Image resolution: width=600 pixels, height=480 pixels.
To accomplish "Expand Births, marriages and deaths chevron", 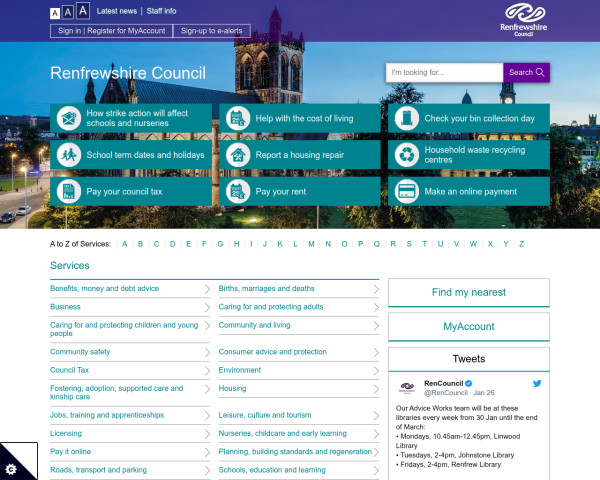I will [376, 289].
